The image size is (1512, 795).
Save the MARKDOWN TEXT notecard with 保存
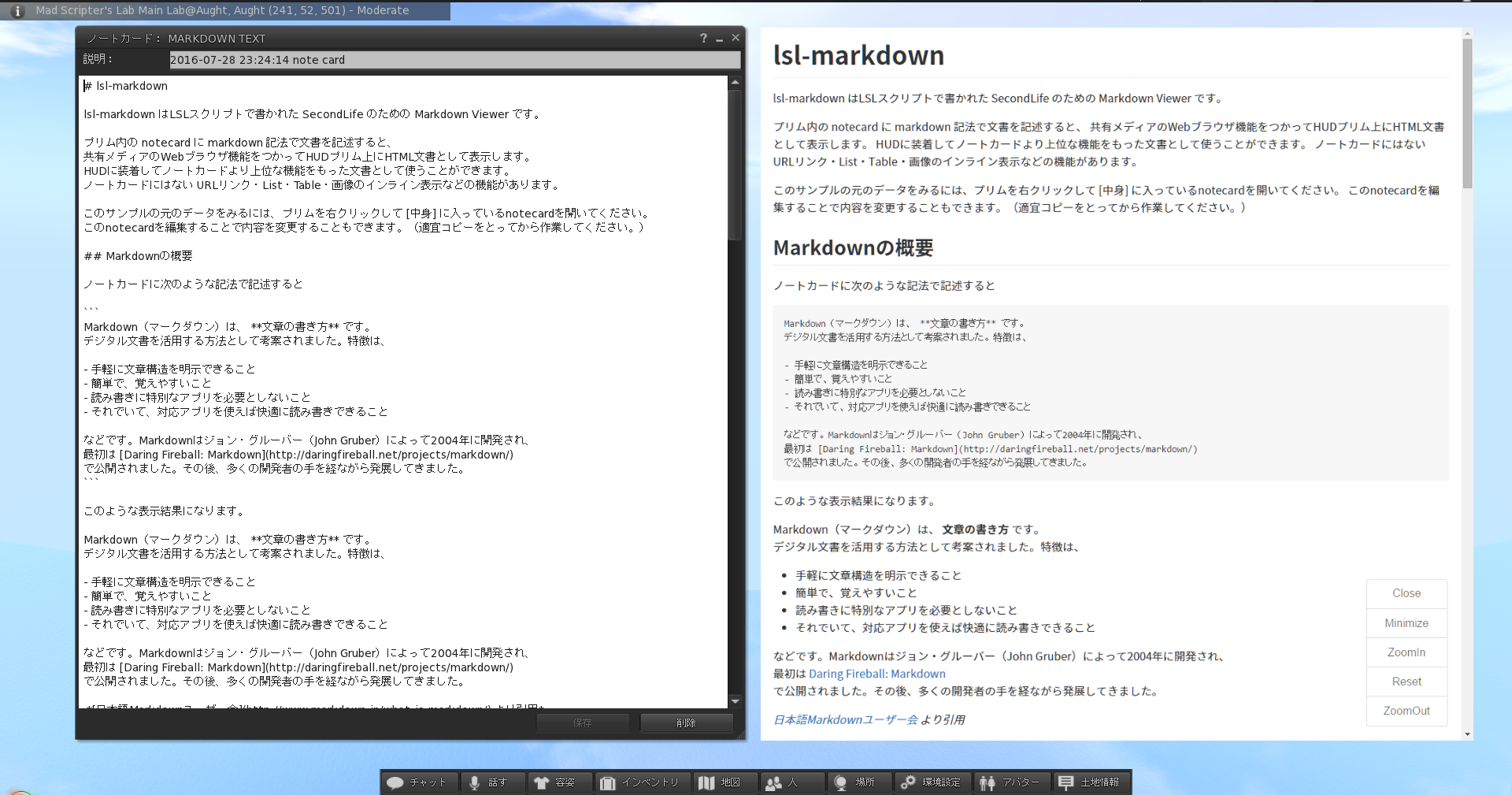583,723
